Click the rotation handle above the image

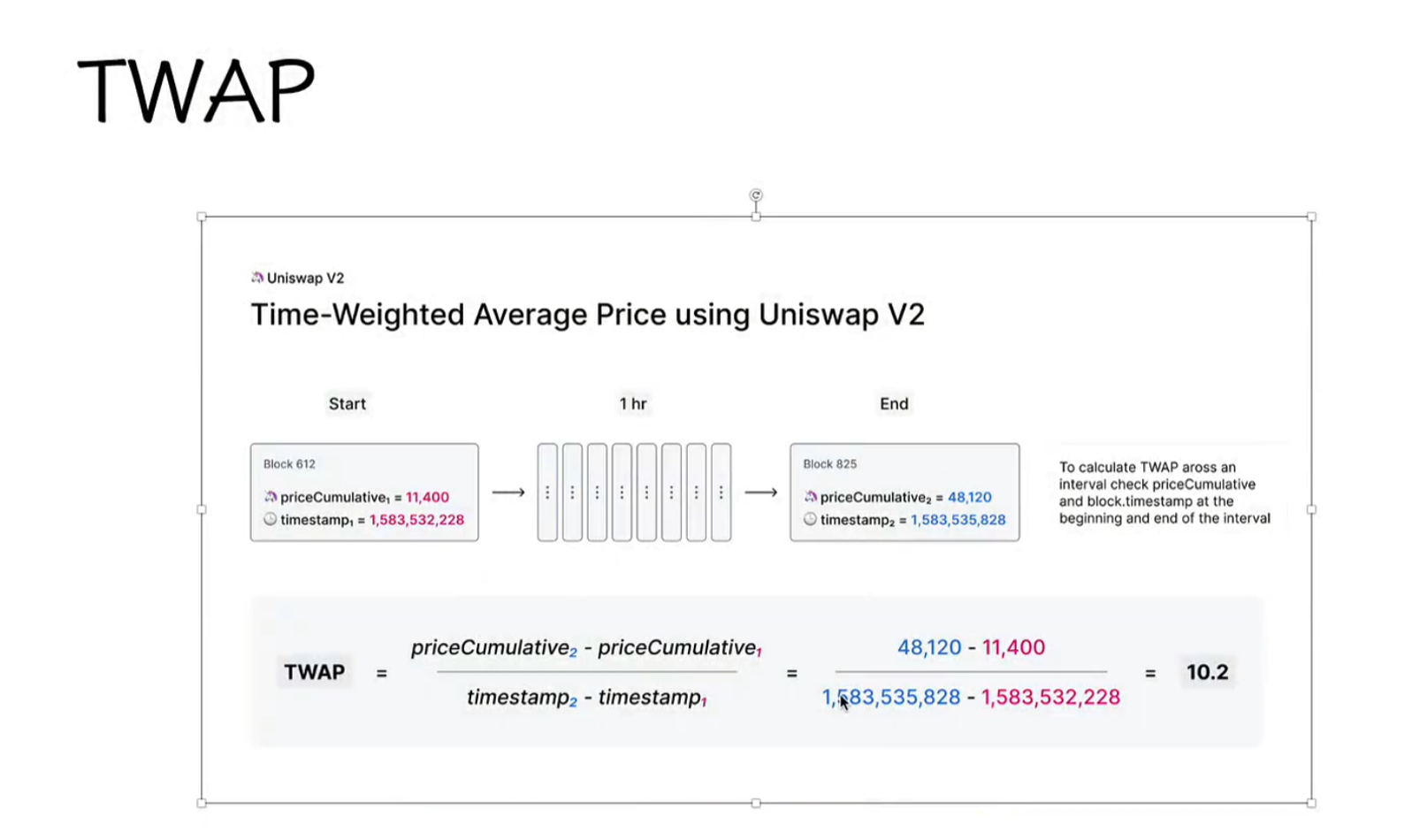pyautogui.click(x=756, y=195)
